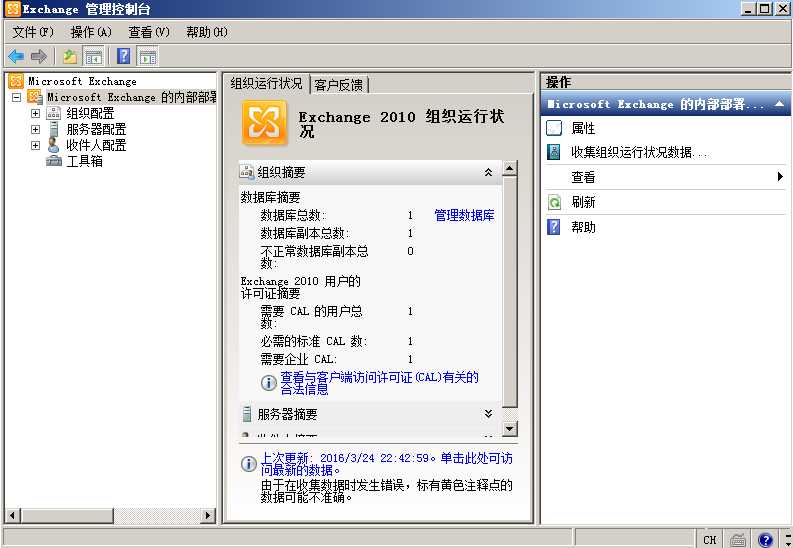
Task: Click the 组织摘要 section icon
Action: (247, 172)
